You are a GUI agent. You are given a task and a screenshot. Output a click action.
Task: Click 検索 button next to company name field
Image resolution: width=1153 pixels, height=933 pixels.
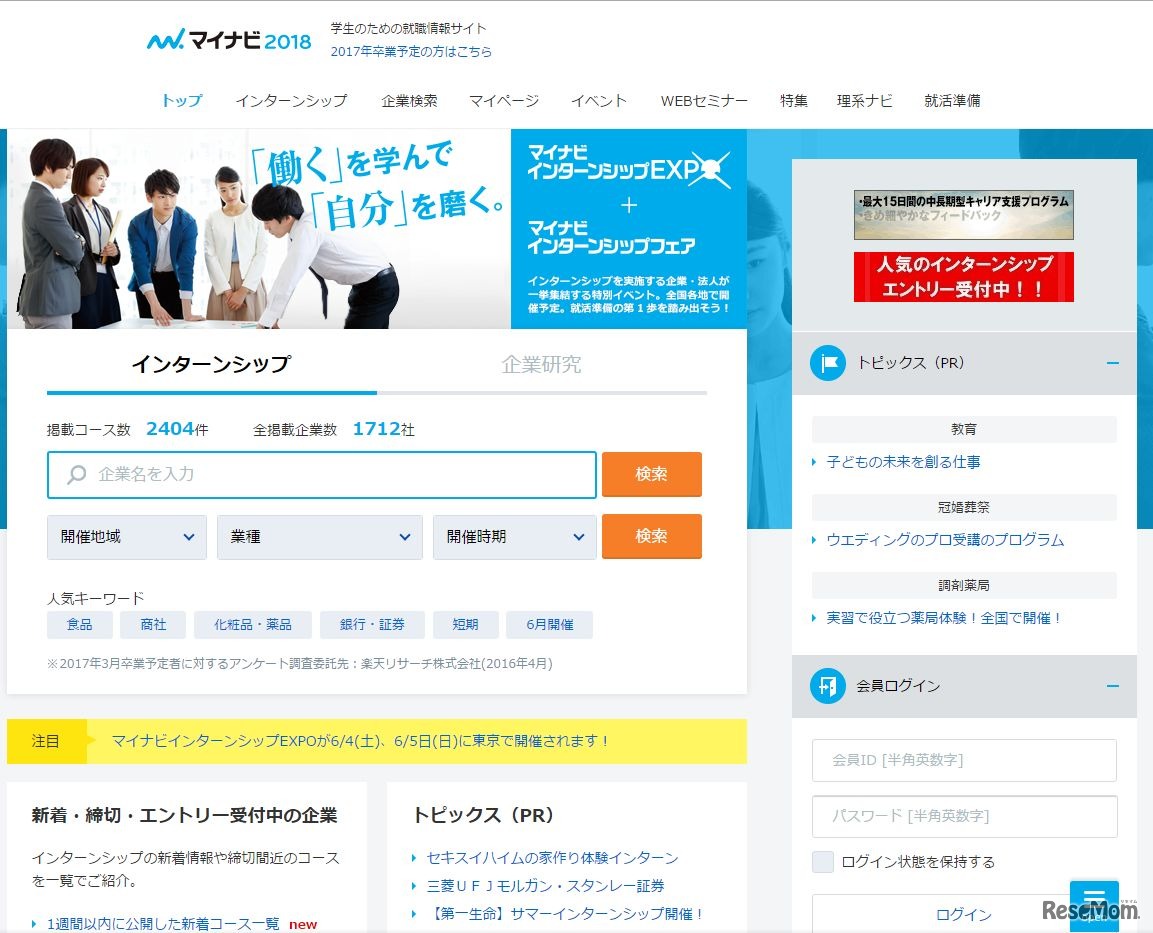(x=652, y=474)
